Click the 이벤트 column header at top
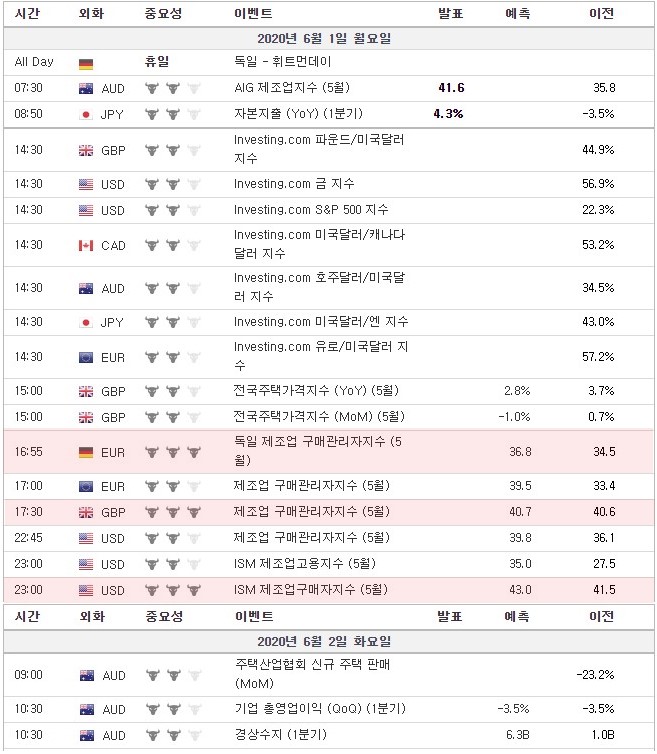This screenshot has height=754, width=657. click(253, 13)
